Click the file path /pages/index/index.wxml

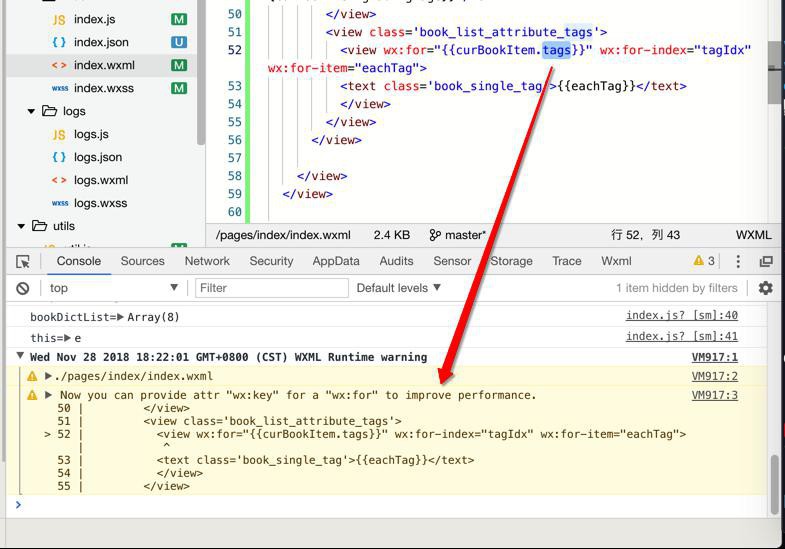coord(283,235)
